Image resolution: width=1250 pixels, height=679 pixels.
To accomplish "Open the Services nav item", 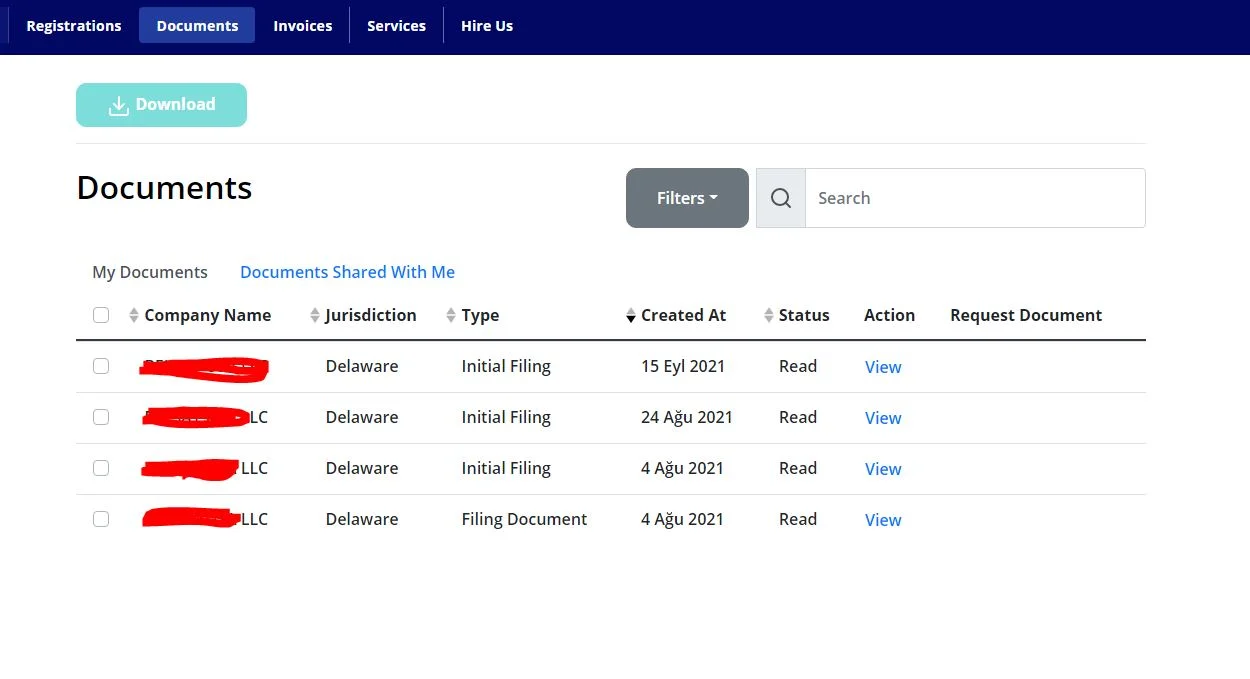I will (x=396, y=26).
